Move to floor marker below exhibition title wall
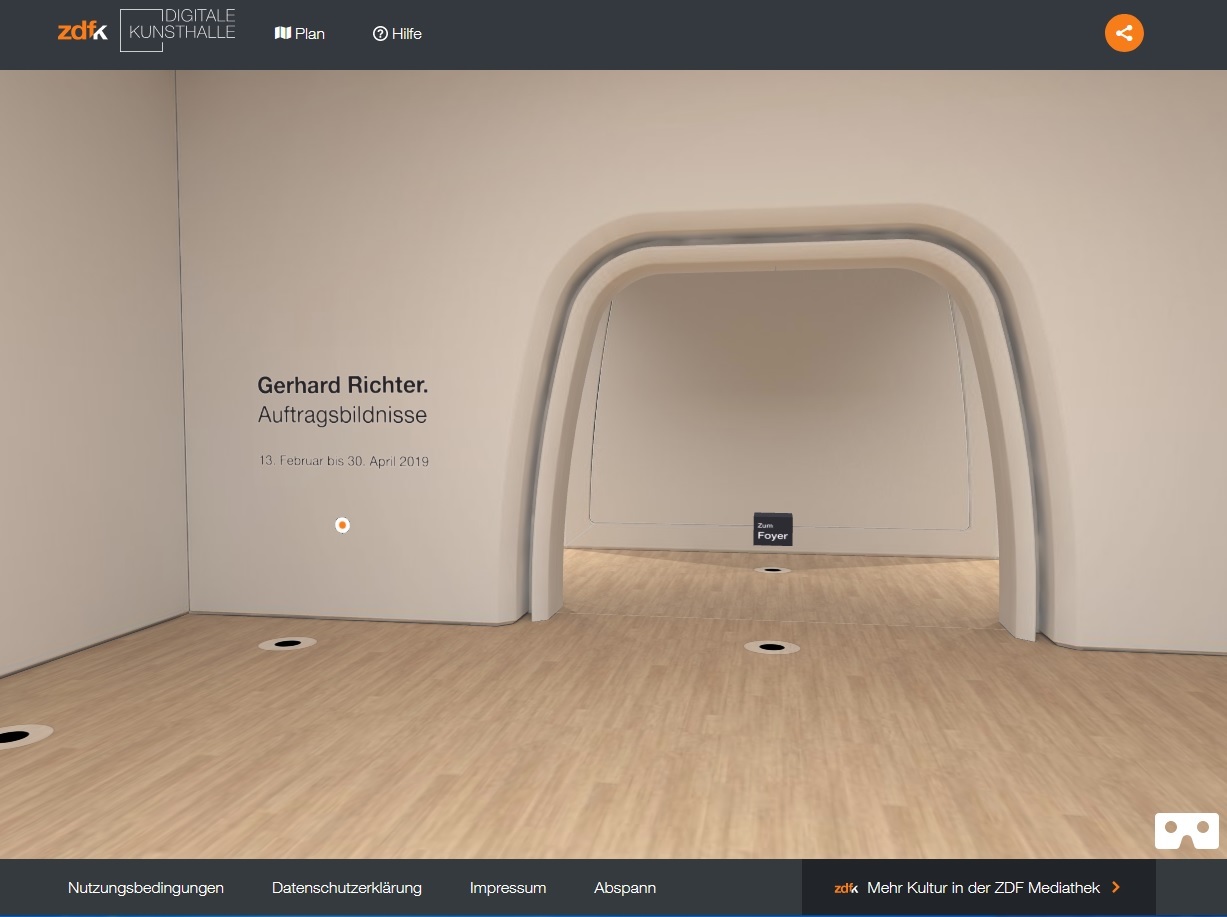 pos(287,643)
